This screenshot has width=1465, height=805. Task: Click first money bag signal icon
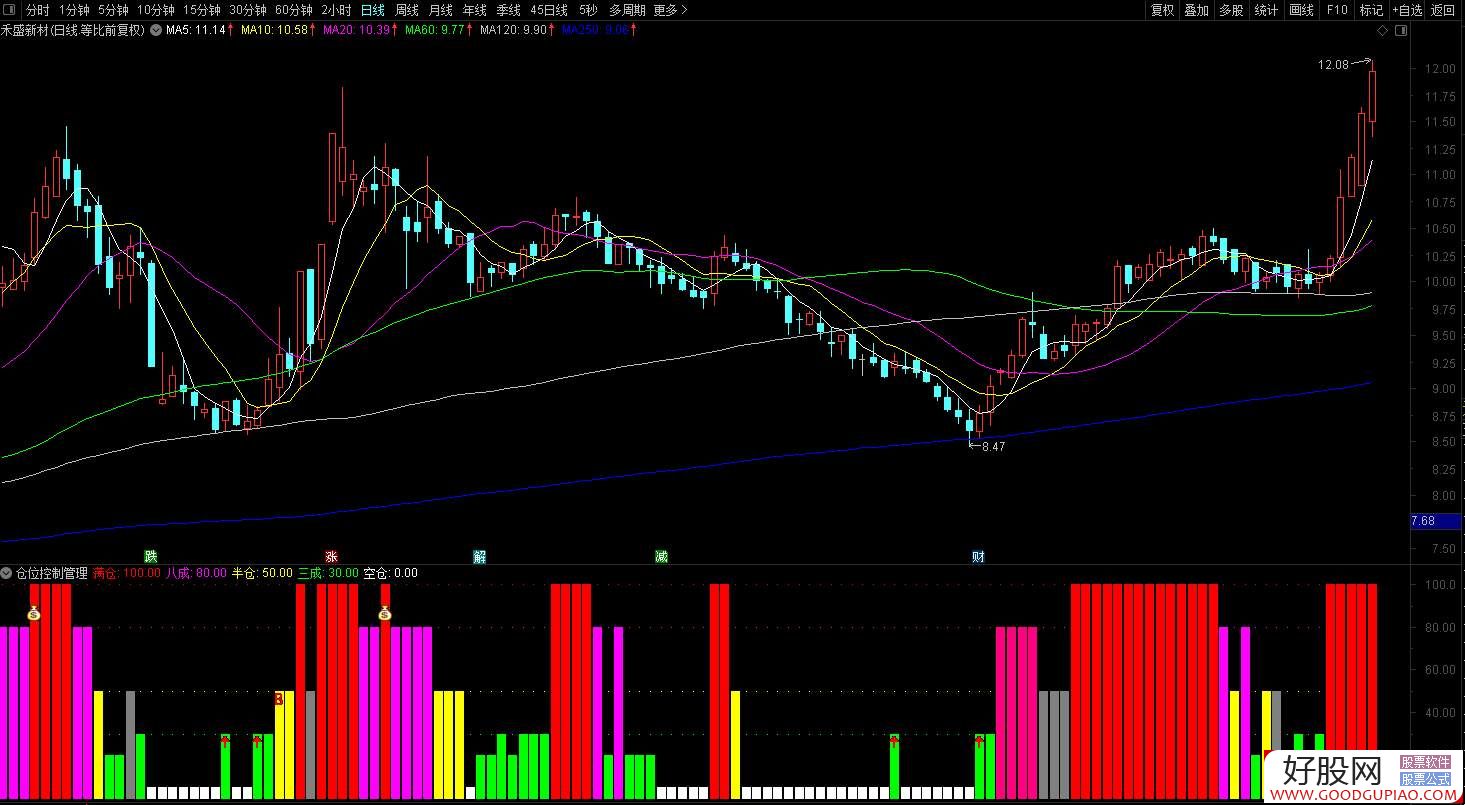34,613
